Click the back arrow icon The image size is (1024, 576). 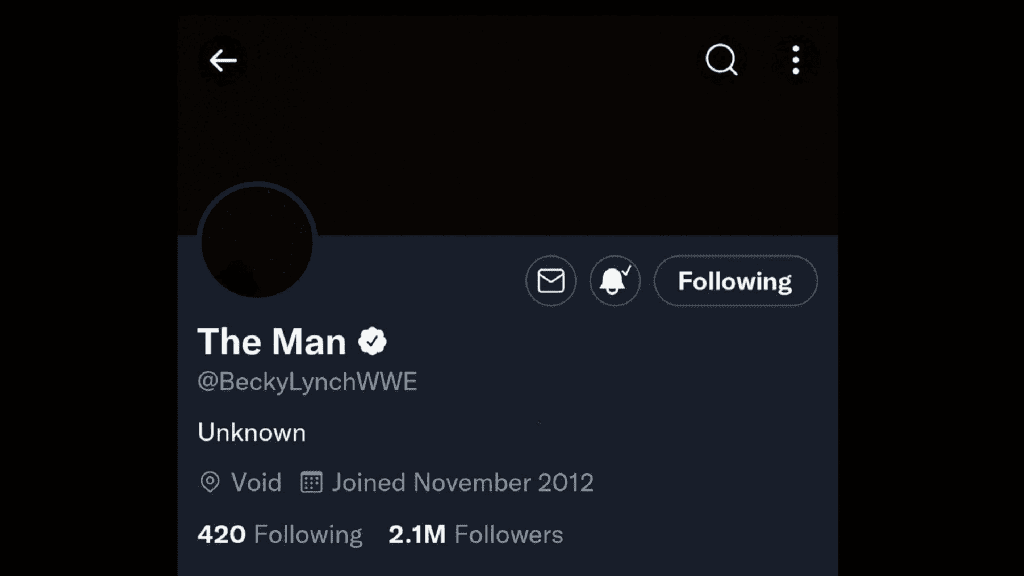(222, 61)
